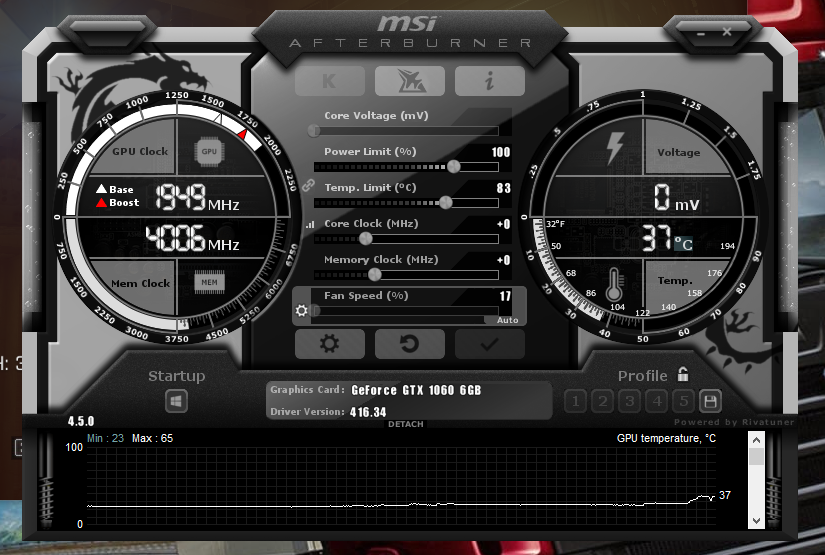Reset settings with the circular arrow button
Viewport: 825px width, 555px height.
pos(410,344)
